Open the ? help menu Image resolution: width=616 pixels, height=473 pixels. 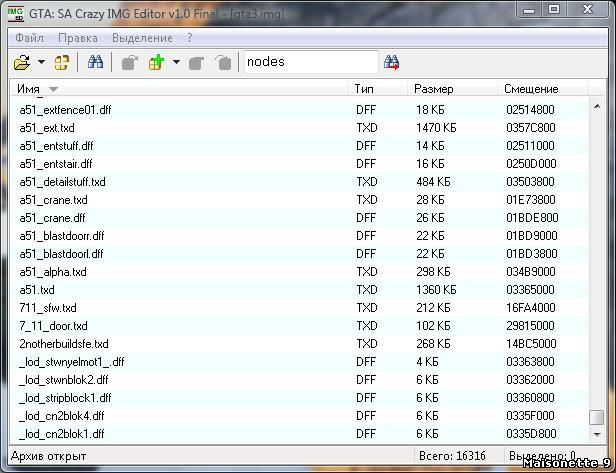coord(190,38)
